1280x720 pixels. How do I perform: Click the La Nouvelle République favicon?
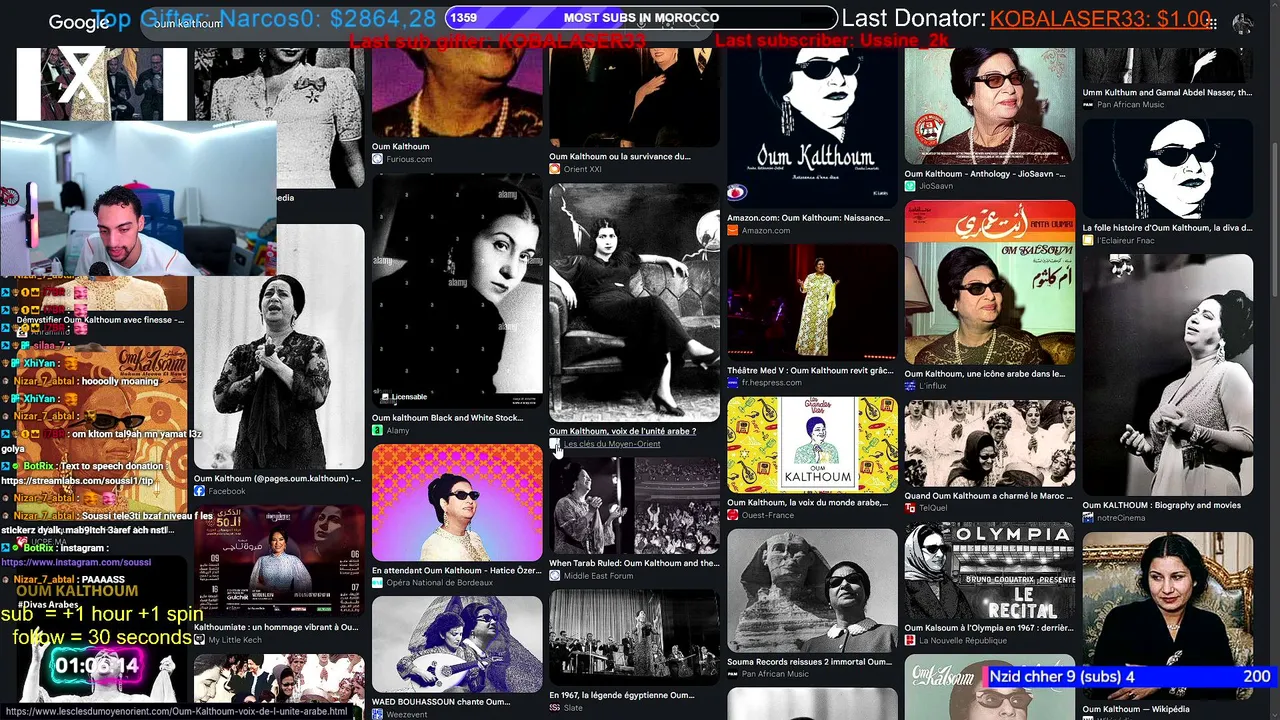(x=910, y=641)
